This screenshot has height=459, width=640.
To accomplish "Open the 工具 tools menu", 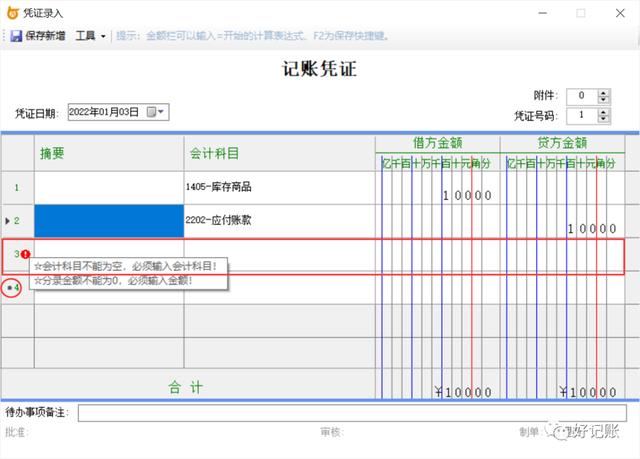I will pyautogui.click(x=85, y=36).
